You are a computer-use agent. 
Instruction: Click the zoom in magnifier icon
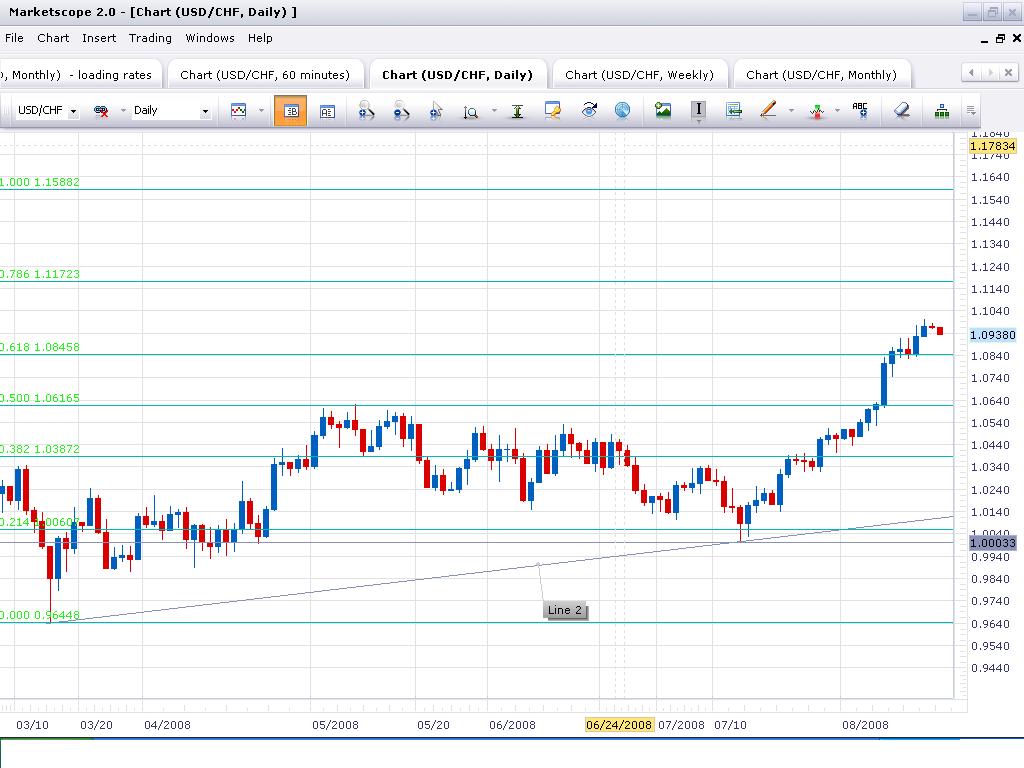coord(366,111)
